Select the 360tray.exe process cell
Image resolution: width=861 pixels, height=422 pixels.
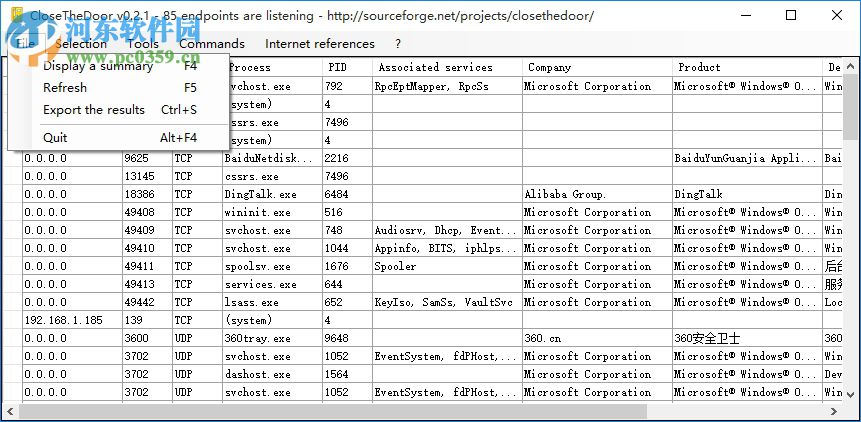coord(273,339)
